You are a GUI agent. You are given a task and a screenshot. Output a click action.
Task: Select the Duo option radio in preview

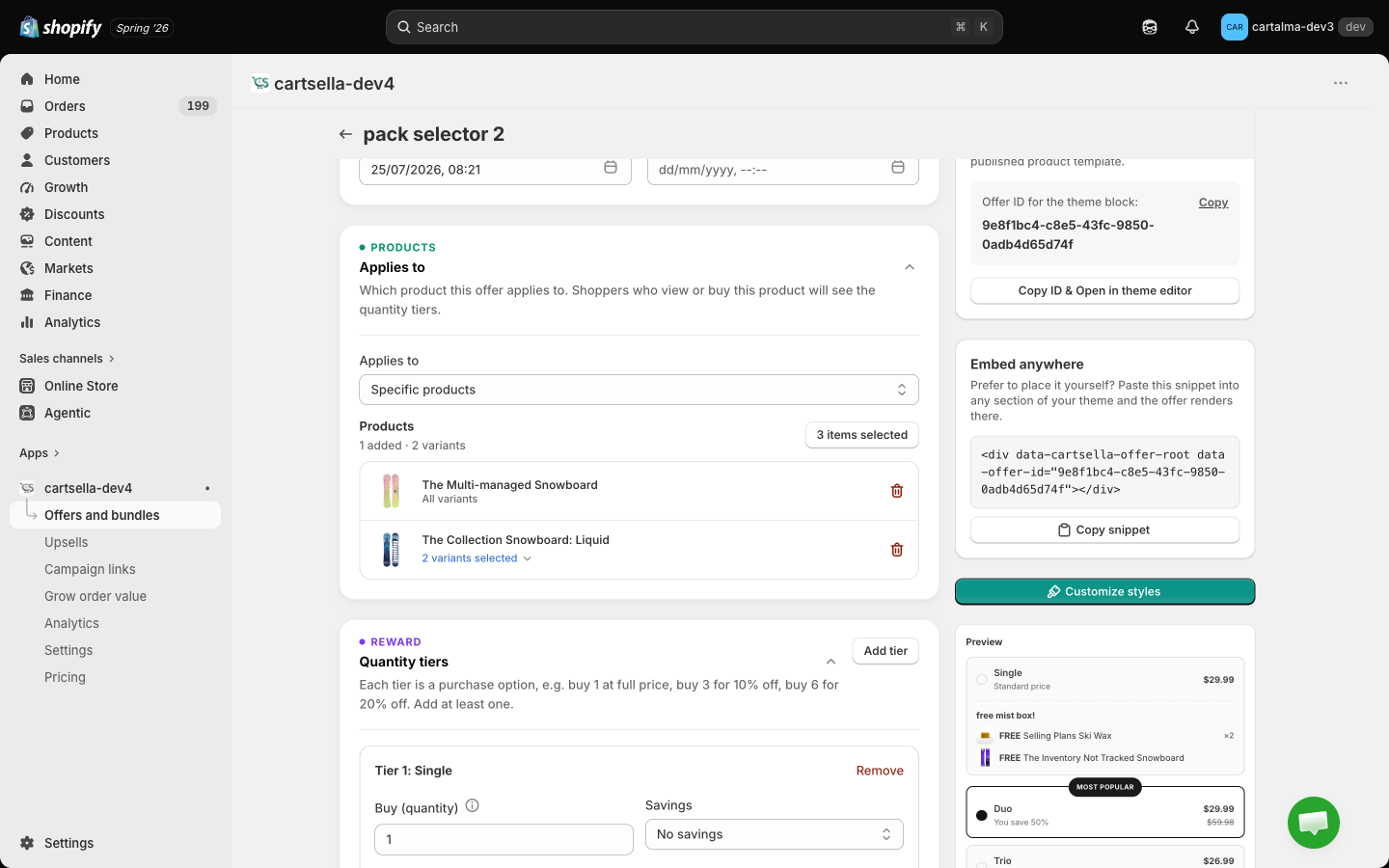pyautogui.click(x=981, y=815)
